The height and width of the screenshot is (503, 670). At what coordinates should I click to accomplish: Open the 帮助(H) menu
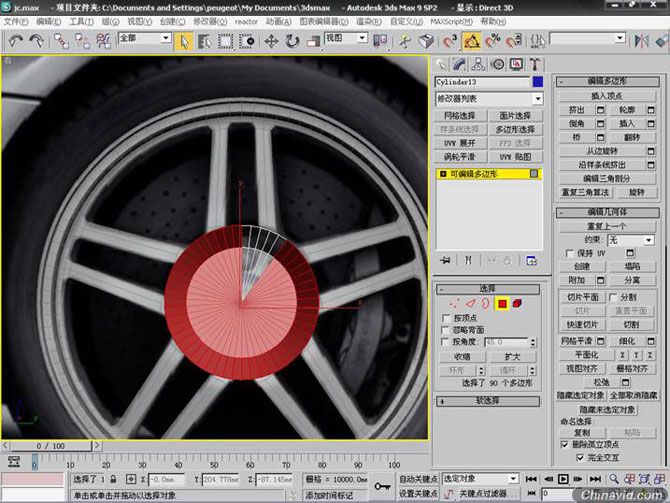click(493, 21)
